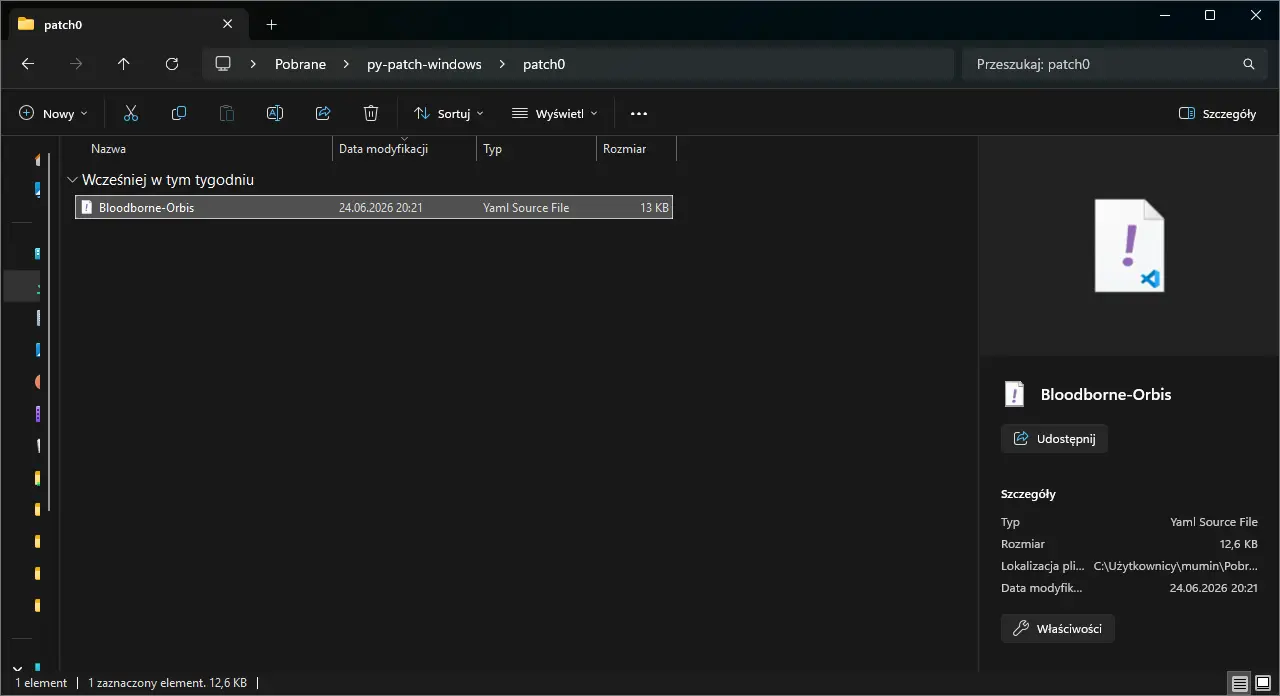Go to py-patch-windows in address bar

(x=424, y=64)
